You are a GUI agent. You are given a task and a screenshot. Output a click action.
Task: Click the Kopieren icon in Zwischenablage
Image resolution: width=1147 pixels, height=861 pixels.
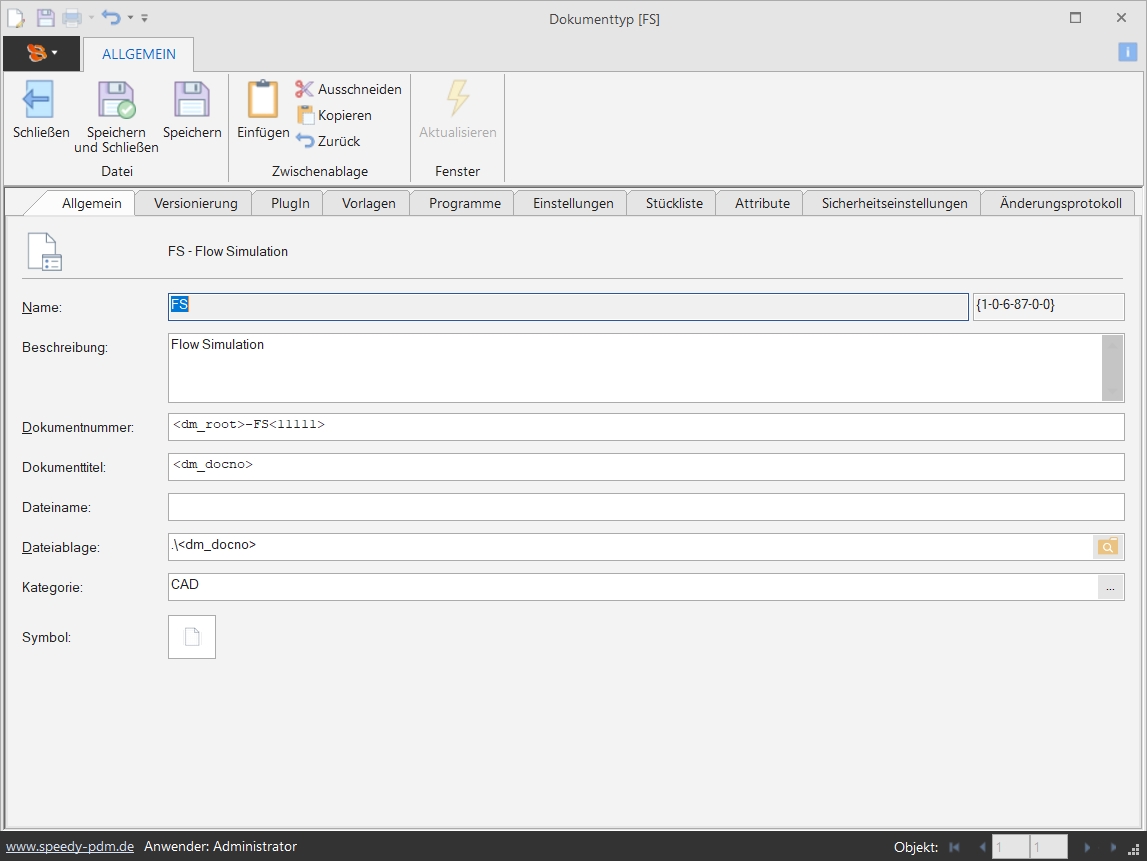click(x=305, y=115)
